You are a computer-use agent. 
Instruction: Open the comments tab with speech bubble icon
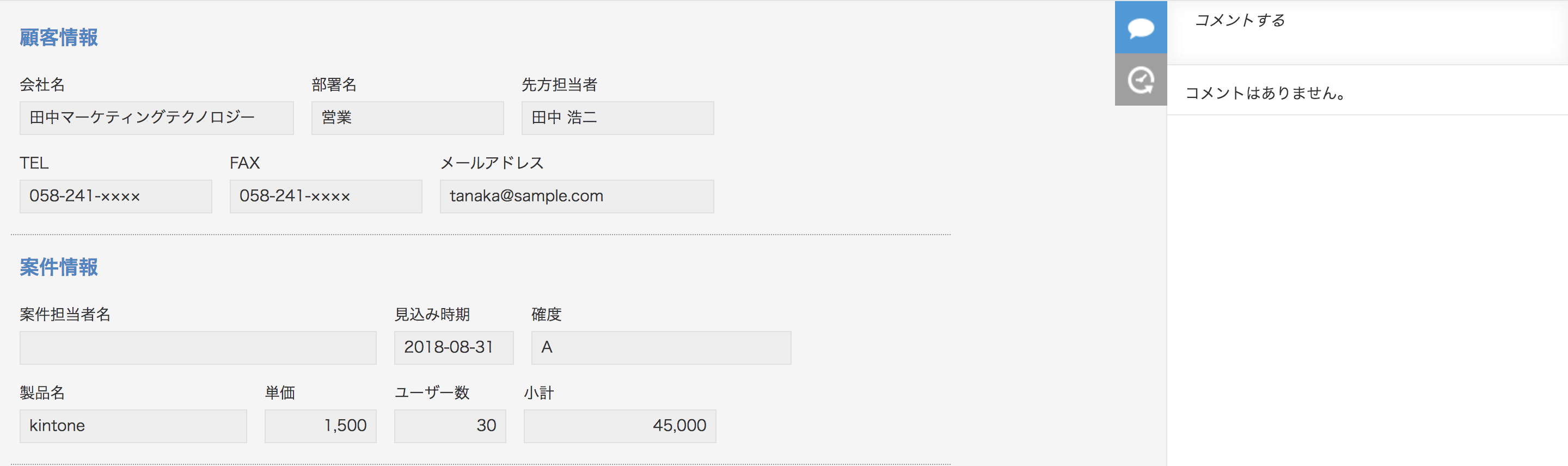1141,27
